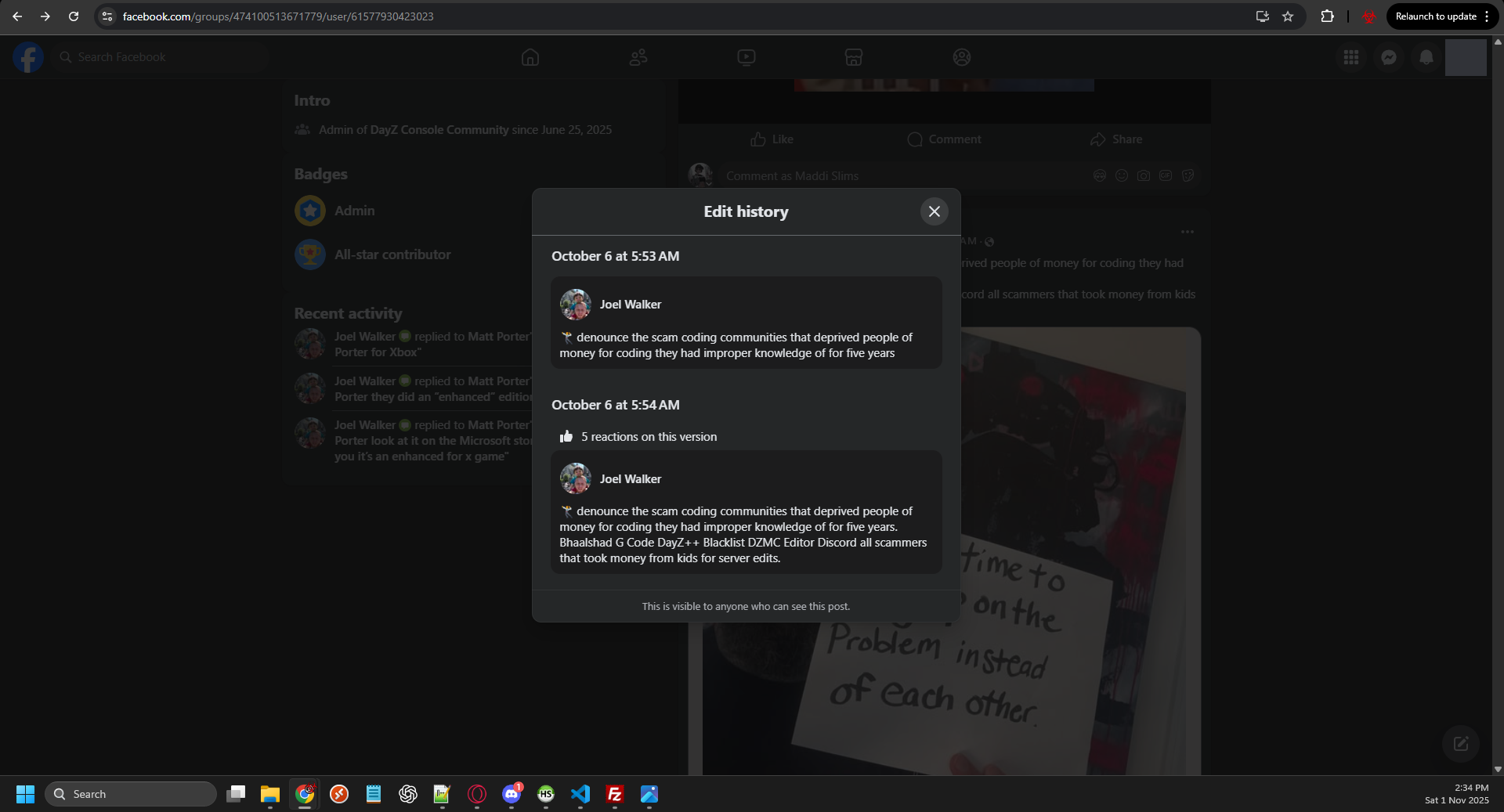1504x812 pixels.
Task: Click the Windows taskbar Search box
Action: [x=130, y=794]
